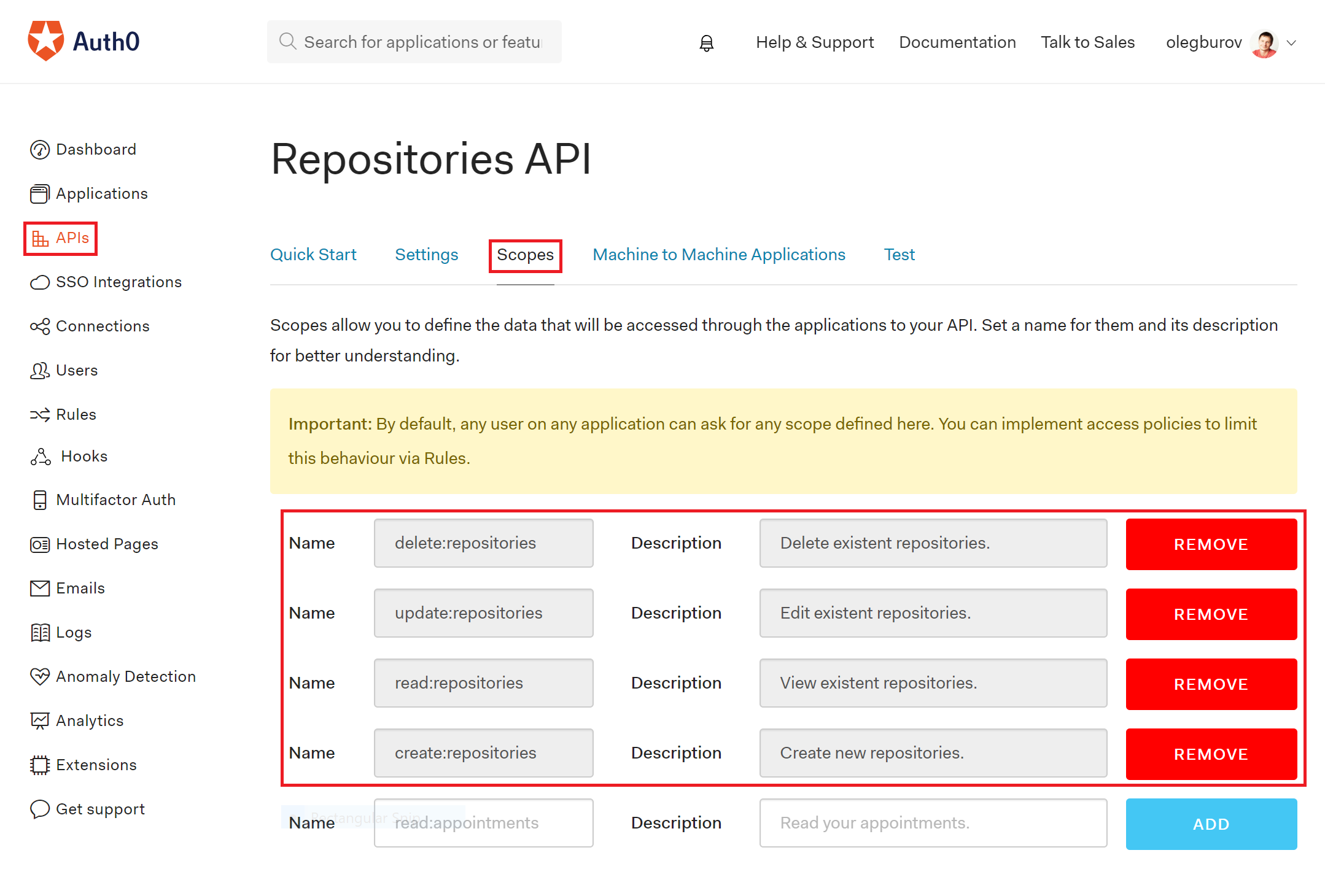This screenshot has width=1325, height=896.
Task: Open the Machine to Machine Applications tab
Action: 718,255
